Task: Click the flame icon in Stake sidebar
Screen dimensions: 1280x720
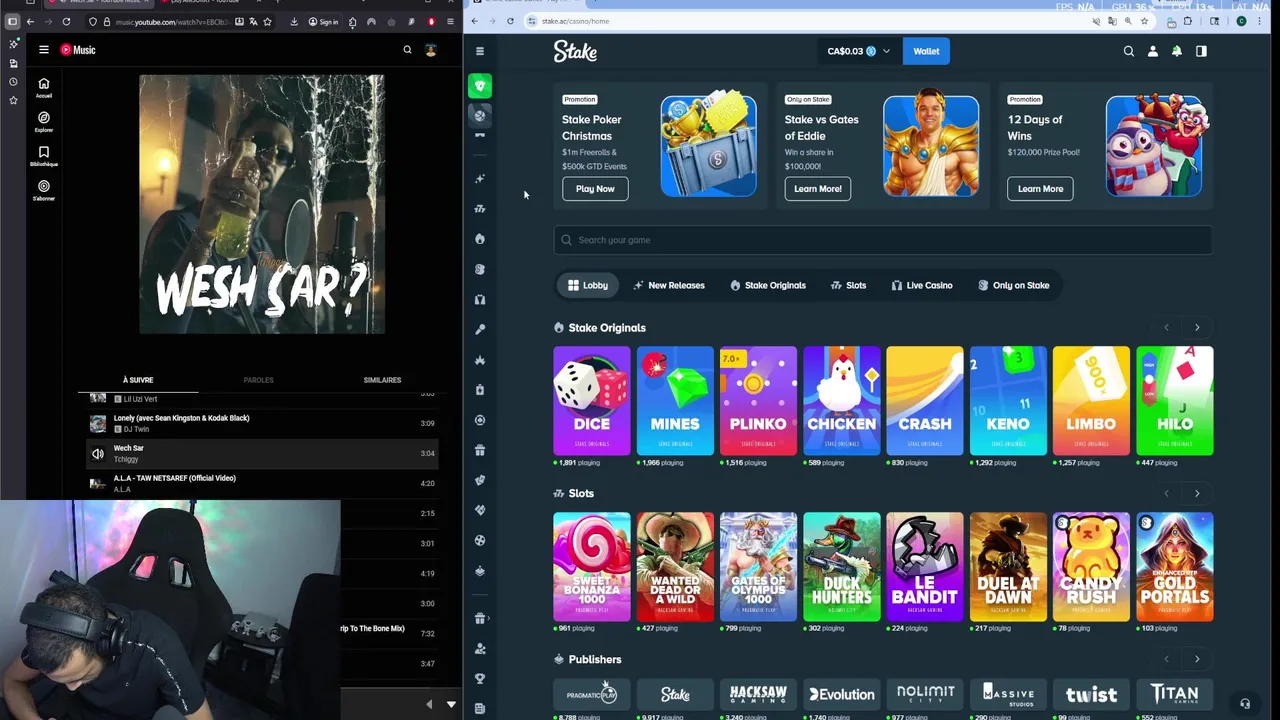Action: click(480, 239)
